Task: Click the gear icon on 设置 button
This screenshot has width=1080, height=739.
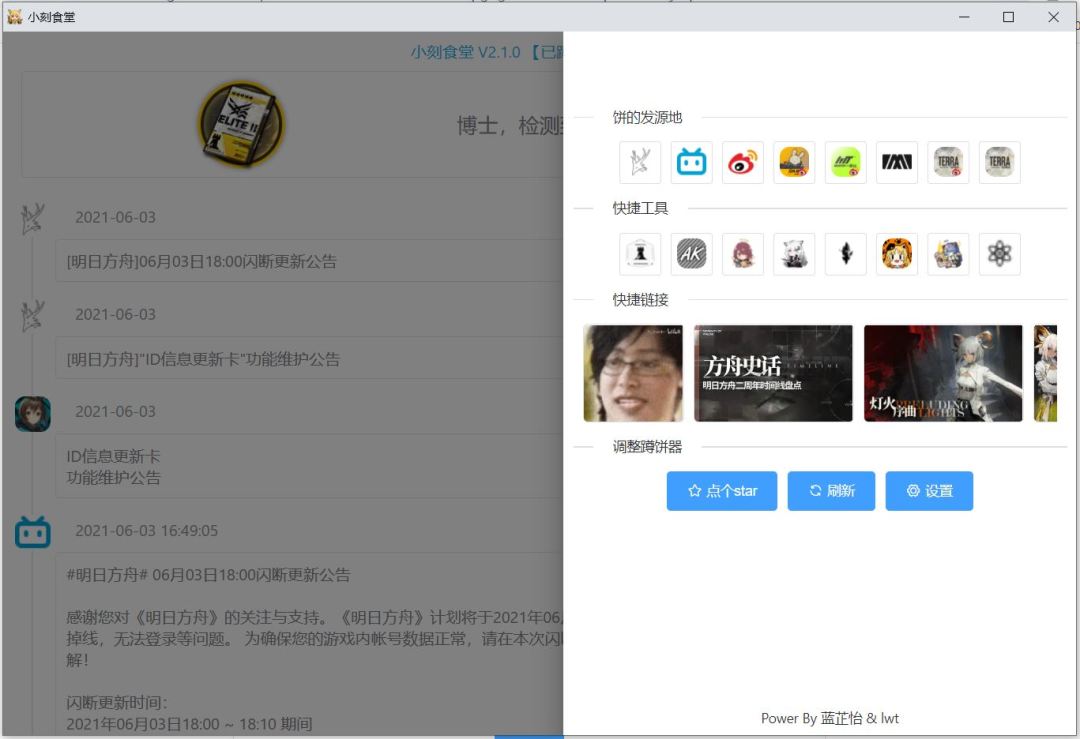Action: click(x=913, y=490)
